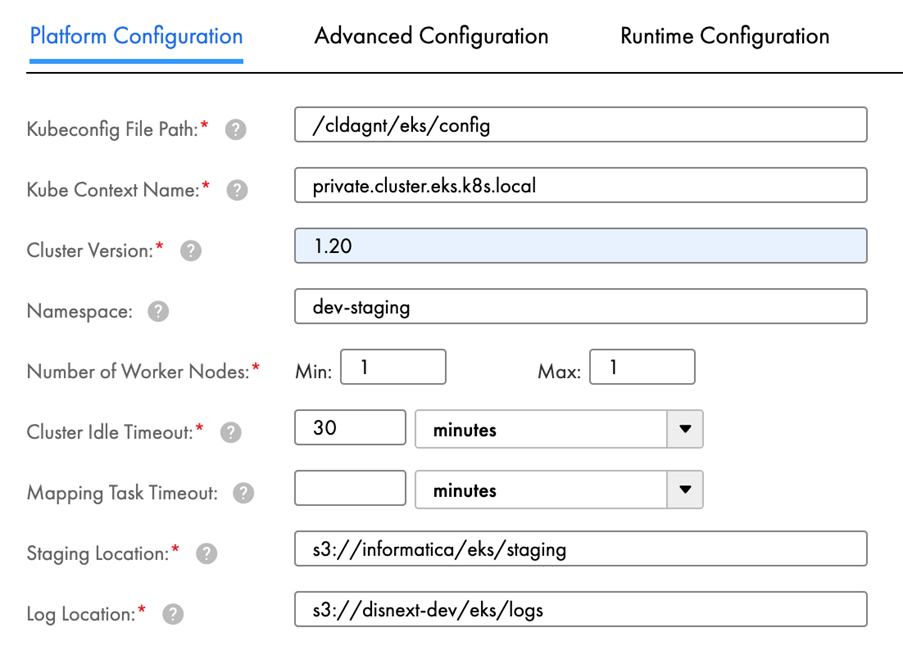Focus the Kube Context Name input
Image resolution: width=903 pixels, height=668 pixels.
580,185
